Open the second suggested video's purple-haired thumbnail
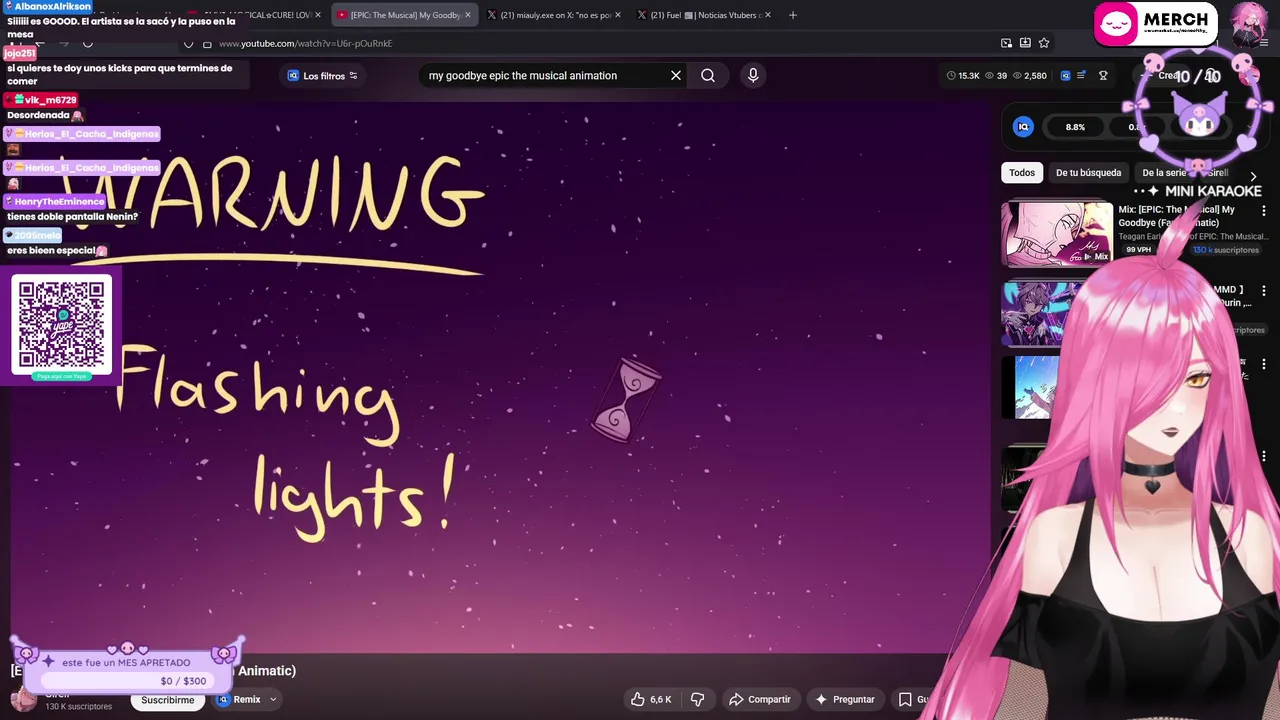1280x720 pixels. tap(1040, 313)
